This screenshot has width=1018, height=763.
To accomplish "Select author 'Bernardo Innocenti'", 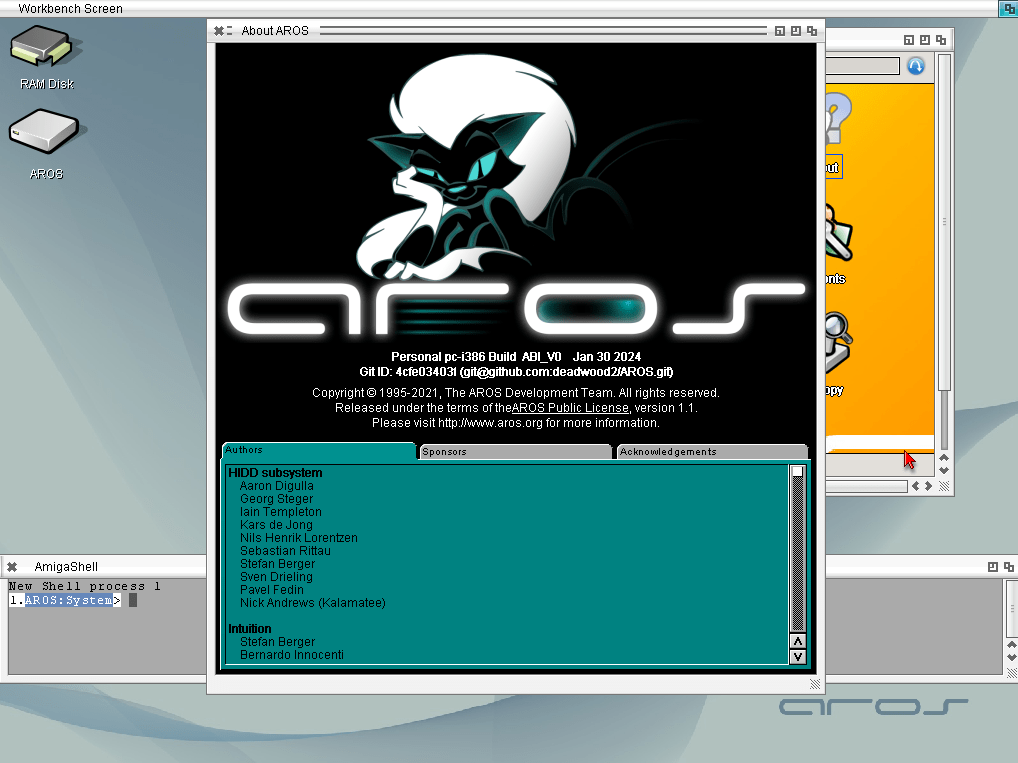I will tap(292, 655).
